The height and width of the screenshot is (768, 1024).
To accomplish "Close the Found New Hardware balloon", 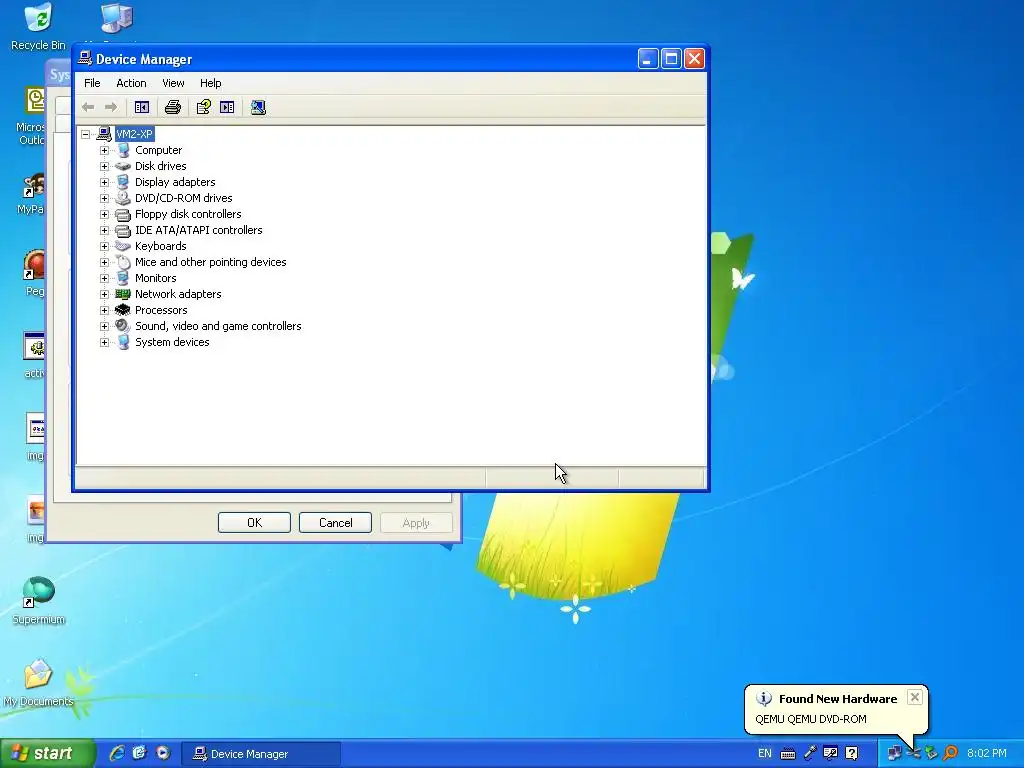I will coord(915,697).
